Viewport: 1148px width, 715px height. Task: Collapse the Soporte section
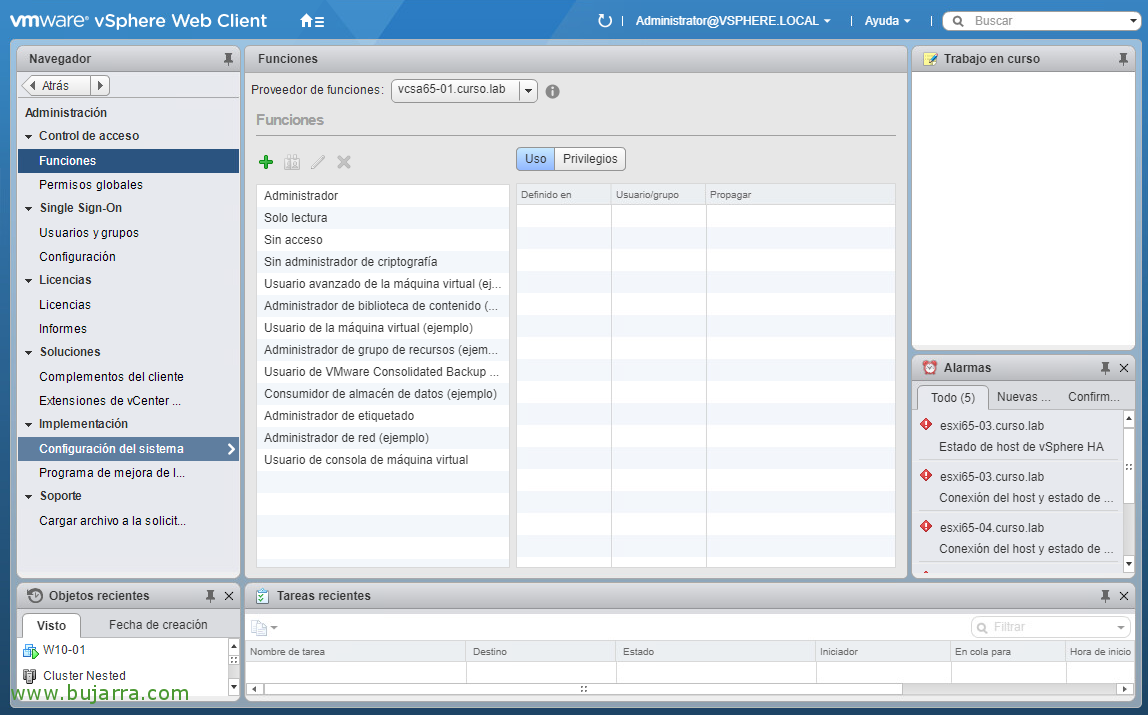(29, 496)
